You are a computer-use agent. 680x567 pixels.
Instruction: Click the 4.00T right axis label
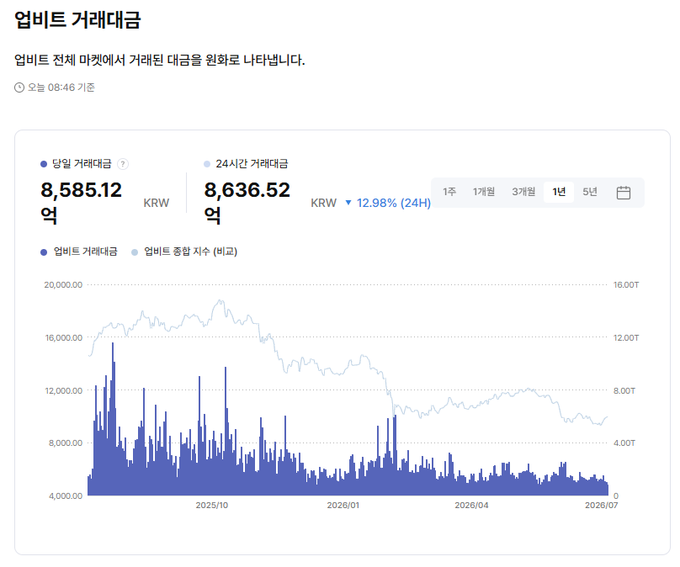[x=624, y=443]
